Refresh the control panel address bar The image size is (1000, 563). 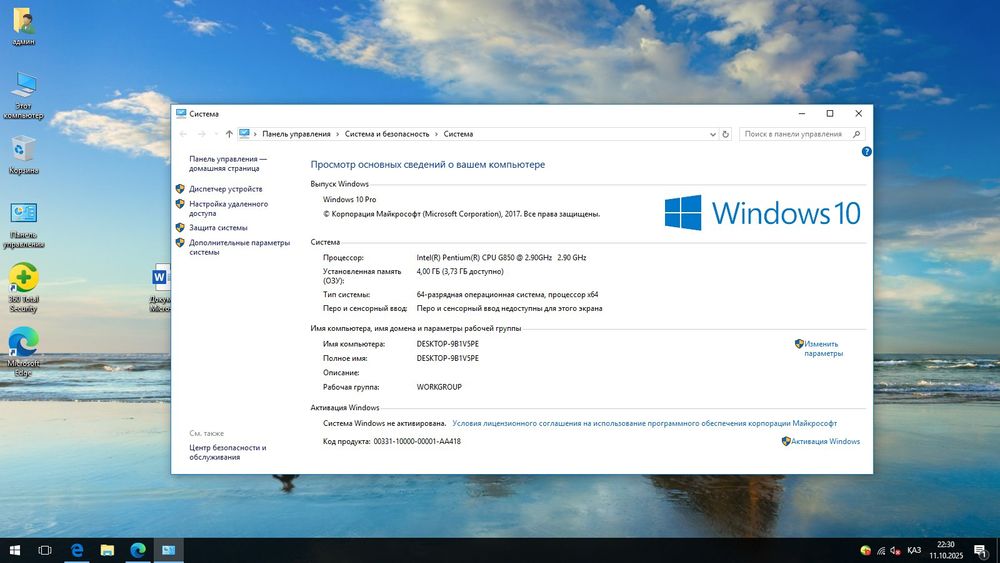point(725,135)
